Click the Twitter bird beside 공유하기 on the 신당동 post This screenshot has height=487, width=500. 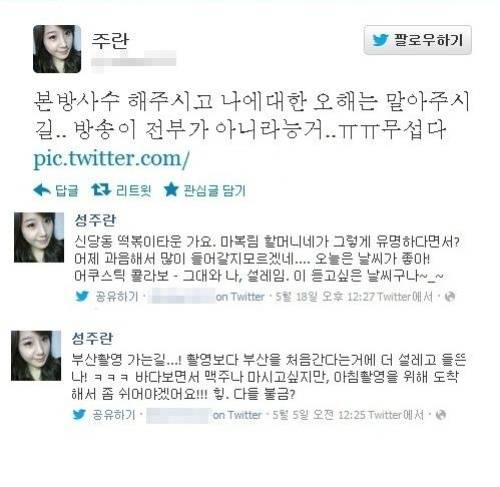(x=82, y=296)
